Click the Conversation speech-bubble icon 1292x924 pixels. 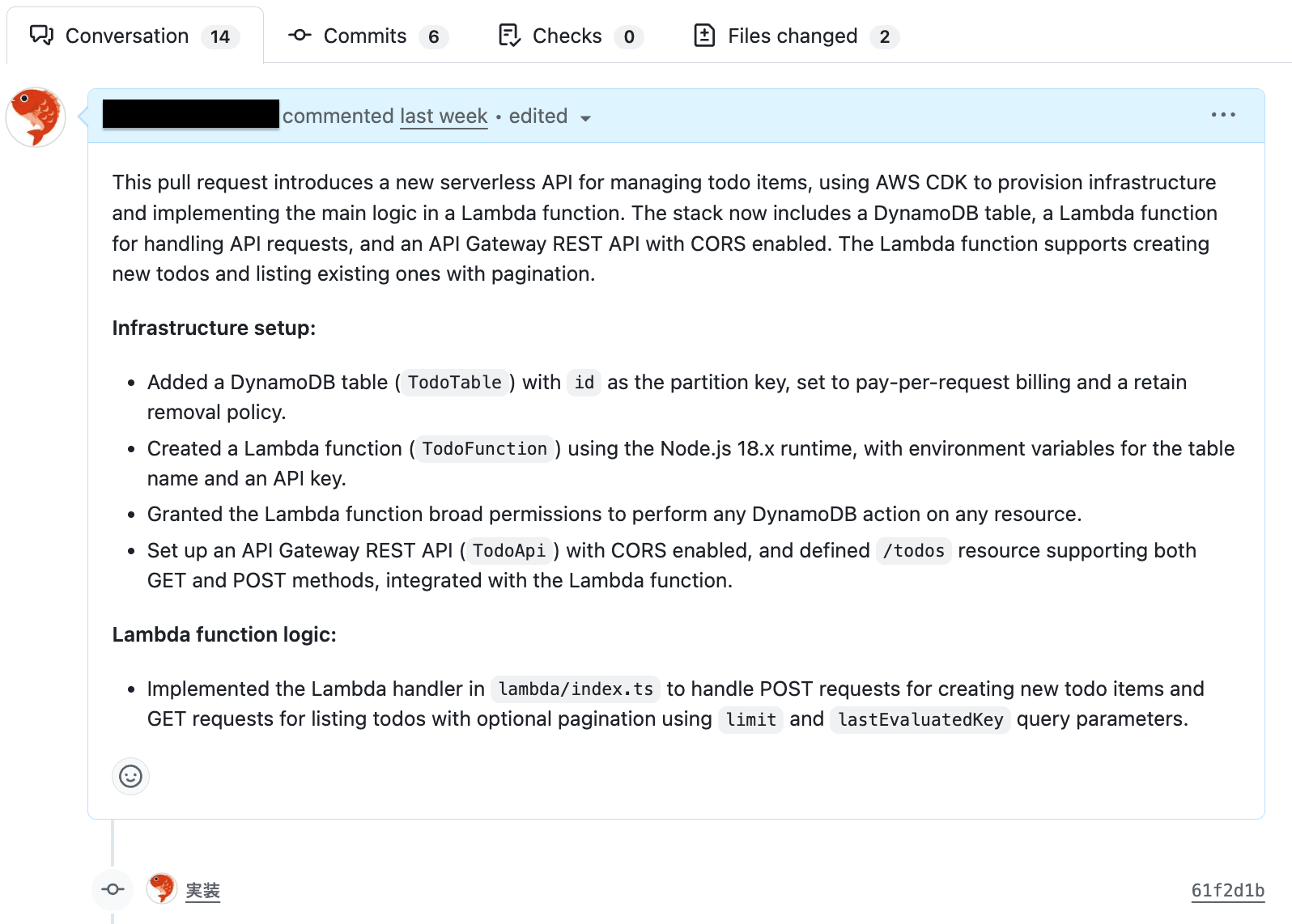pyautogui.click(x=41, y=36)
